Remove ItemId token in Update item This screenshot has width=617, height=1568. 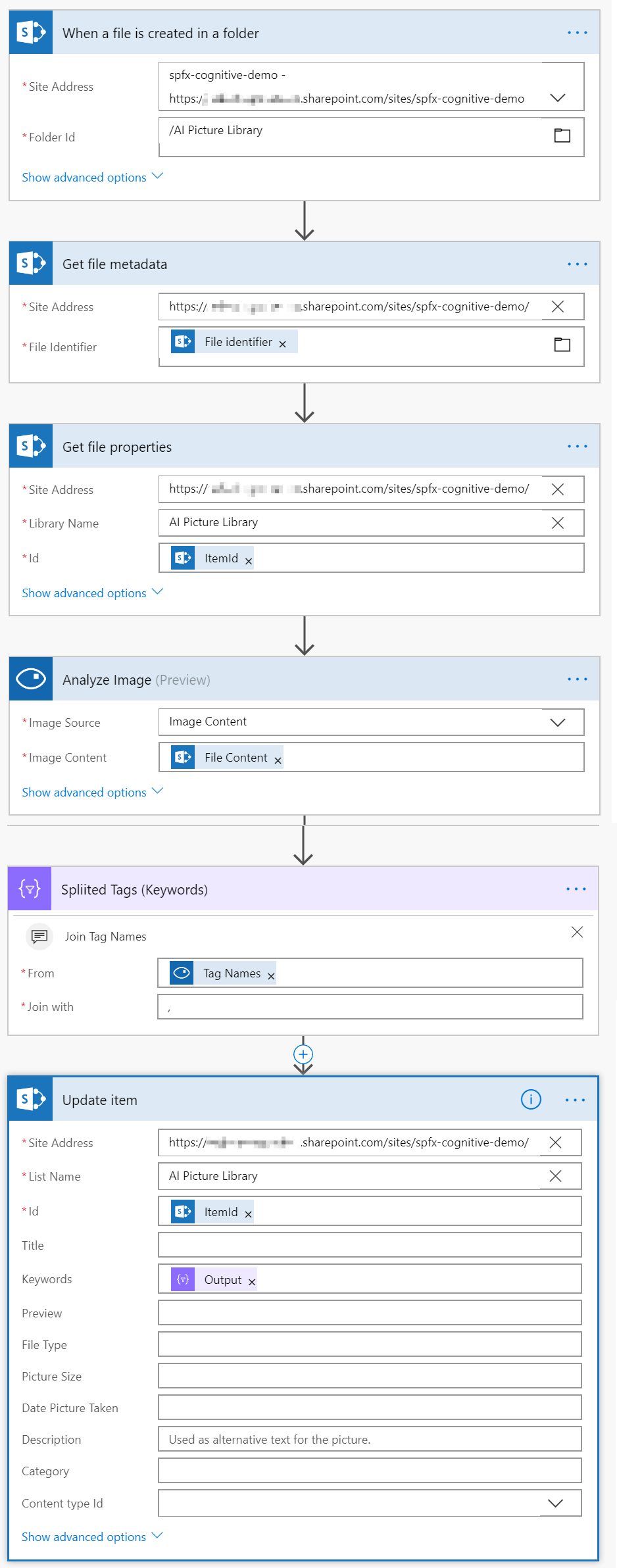[249, 1215]
